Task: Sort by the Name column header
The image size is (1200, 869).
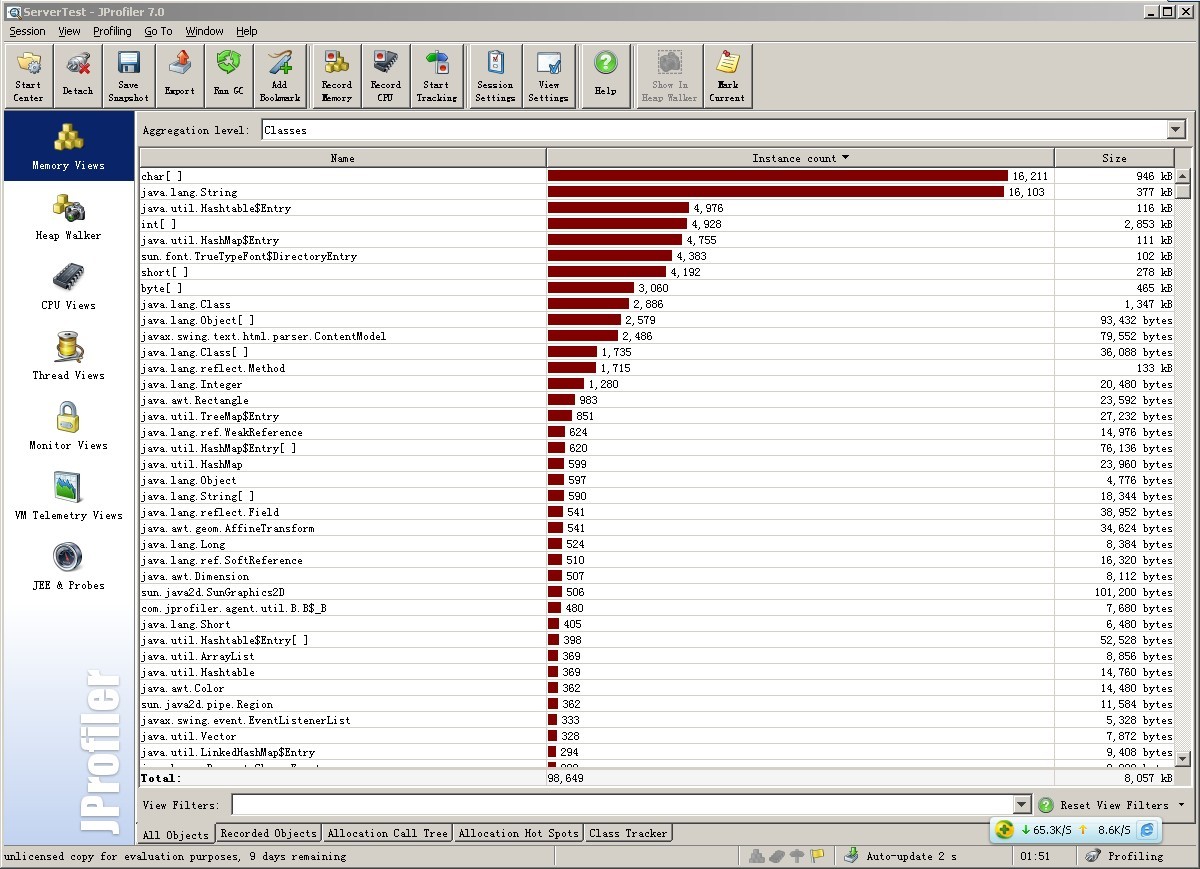Action: click(343, 158)
